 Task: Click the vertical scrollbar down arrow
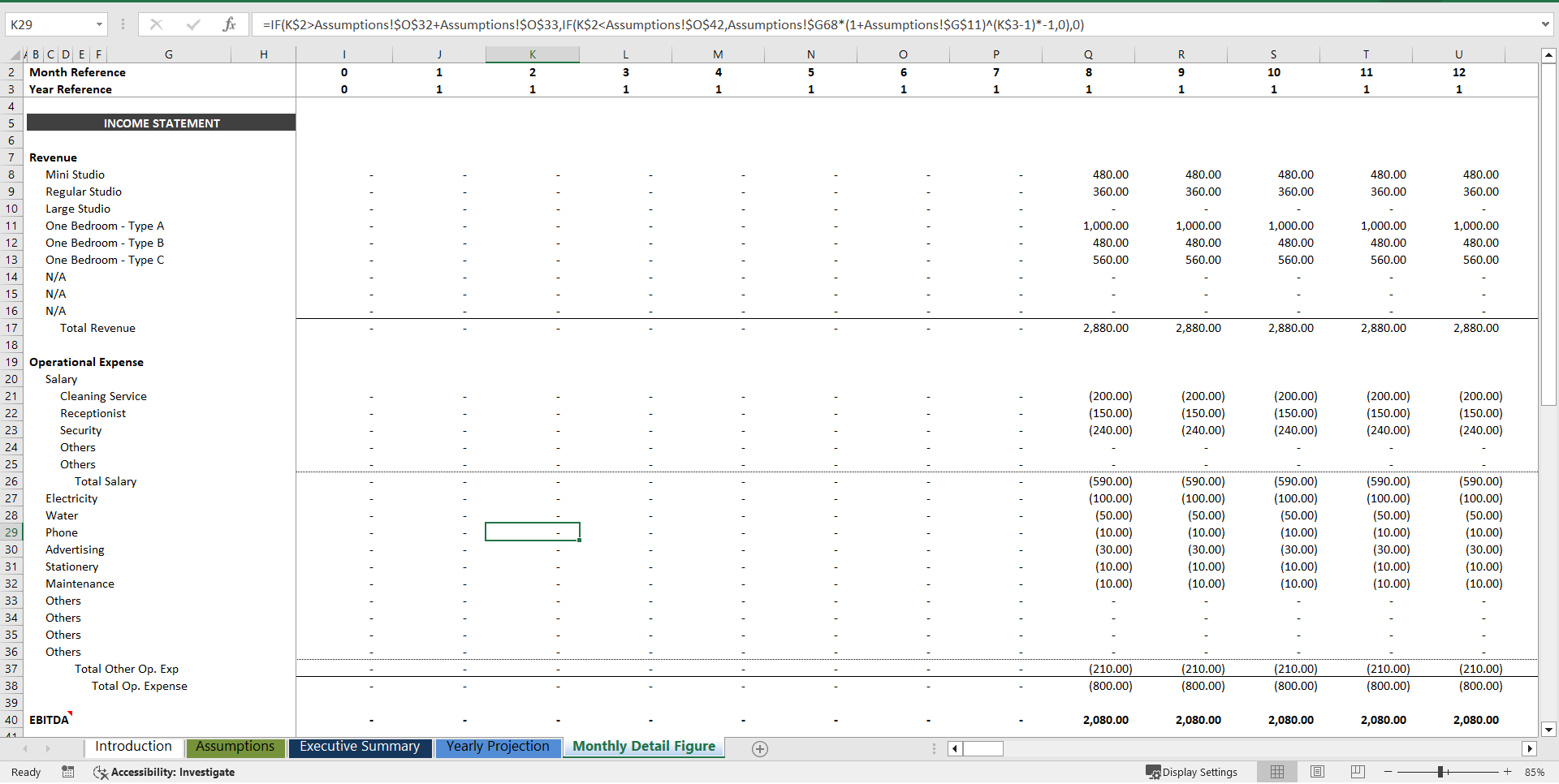pyautogui.click(x=1550, y=729)
